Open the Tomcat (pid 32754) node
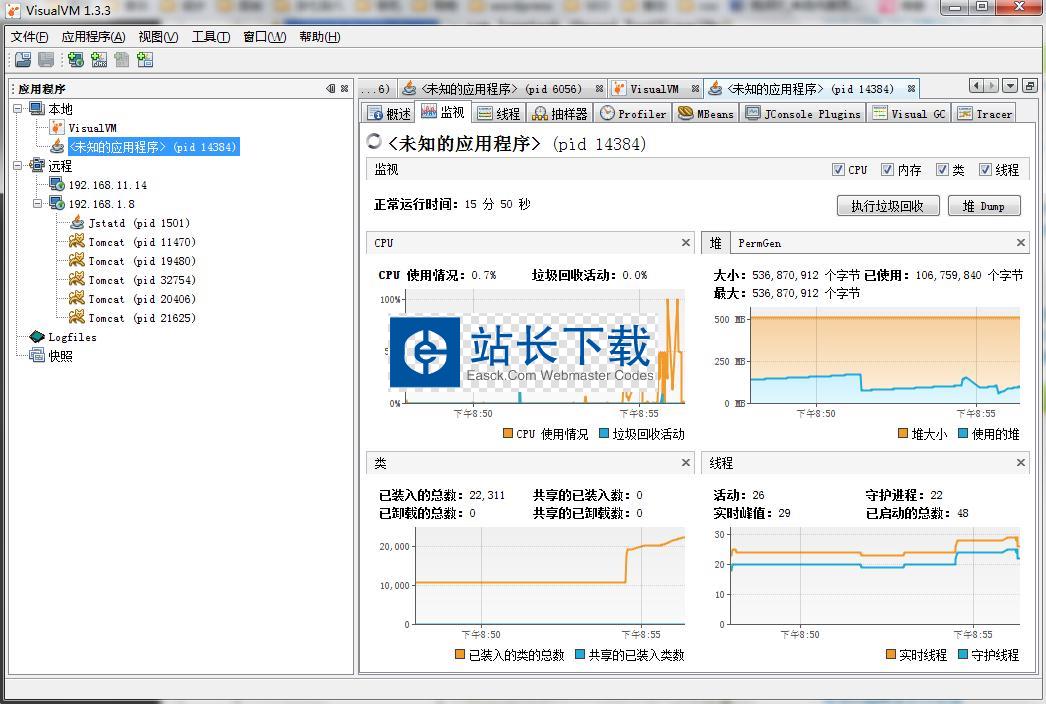Viewport: 1046px width, 704px height. (x=141, y=280)
